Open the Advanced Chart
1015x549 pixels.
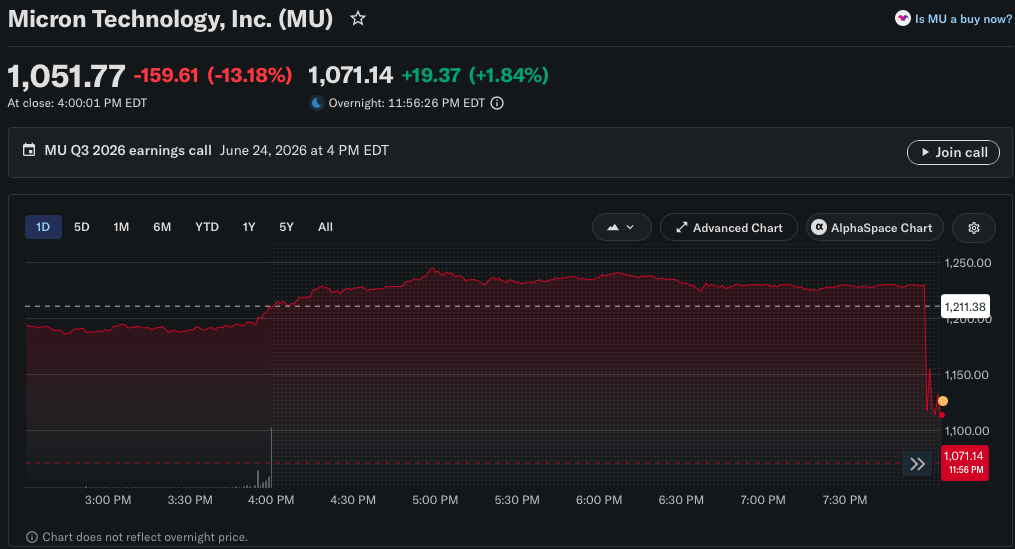(x=728, y=227)
